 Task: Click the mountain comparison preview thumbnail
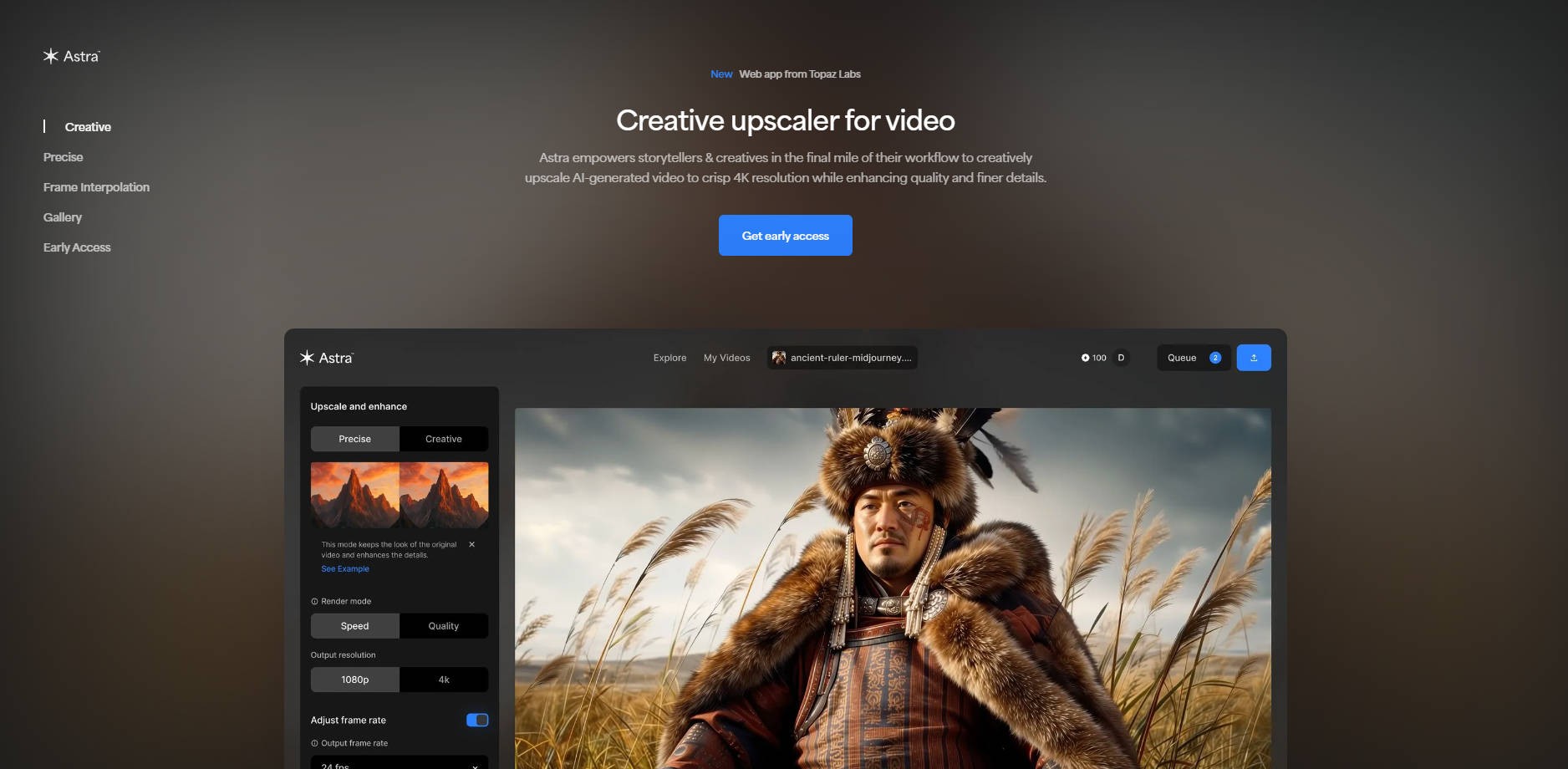(x=399, y=495)
